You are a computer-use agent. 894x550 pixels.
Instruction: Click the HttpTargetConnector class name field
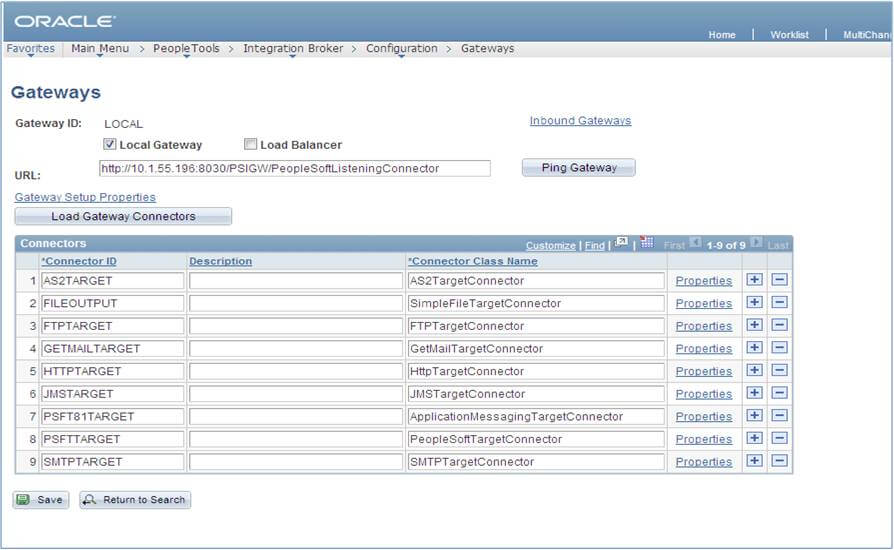point(536,371)
